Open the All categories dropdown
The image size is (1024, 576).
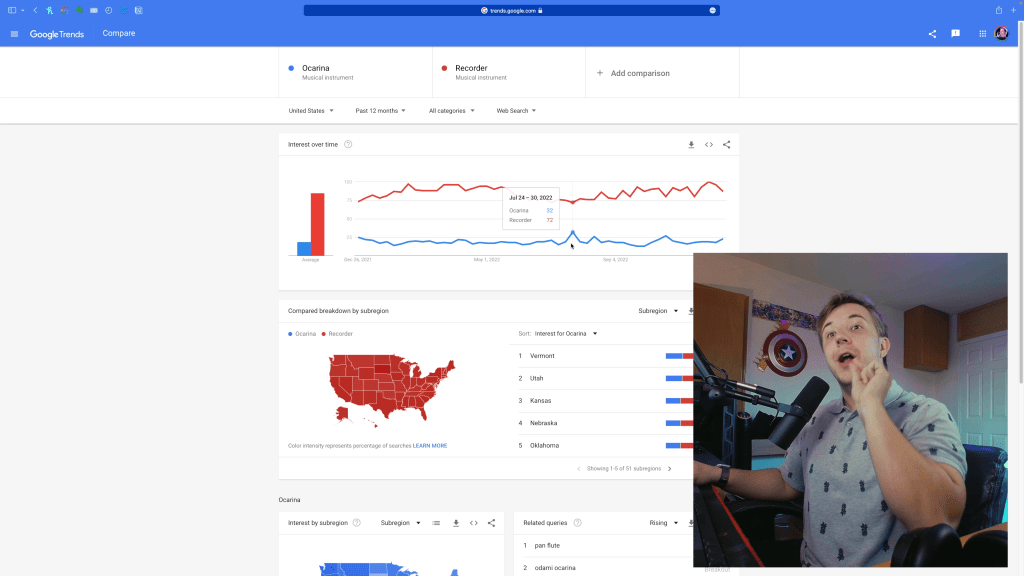[x=451, y=111]
